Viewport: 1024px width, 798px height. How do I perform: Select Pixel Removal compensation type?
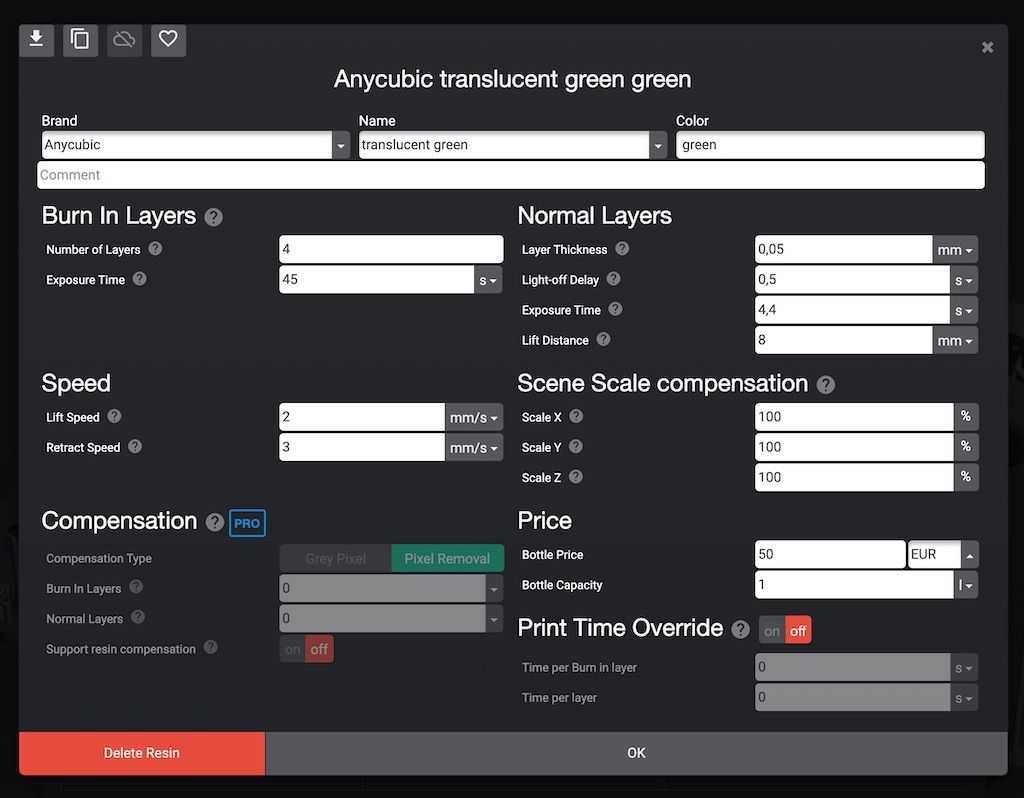pyautogui.click(x=447, y=558)
